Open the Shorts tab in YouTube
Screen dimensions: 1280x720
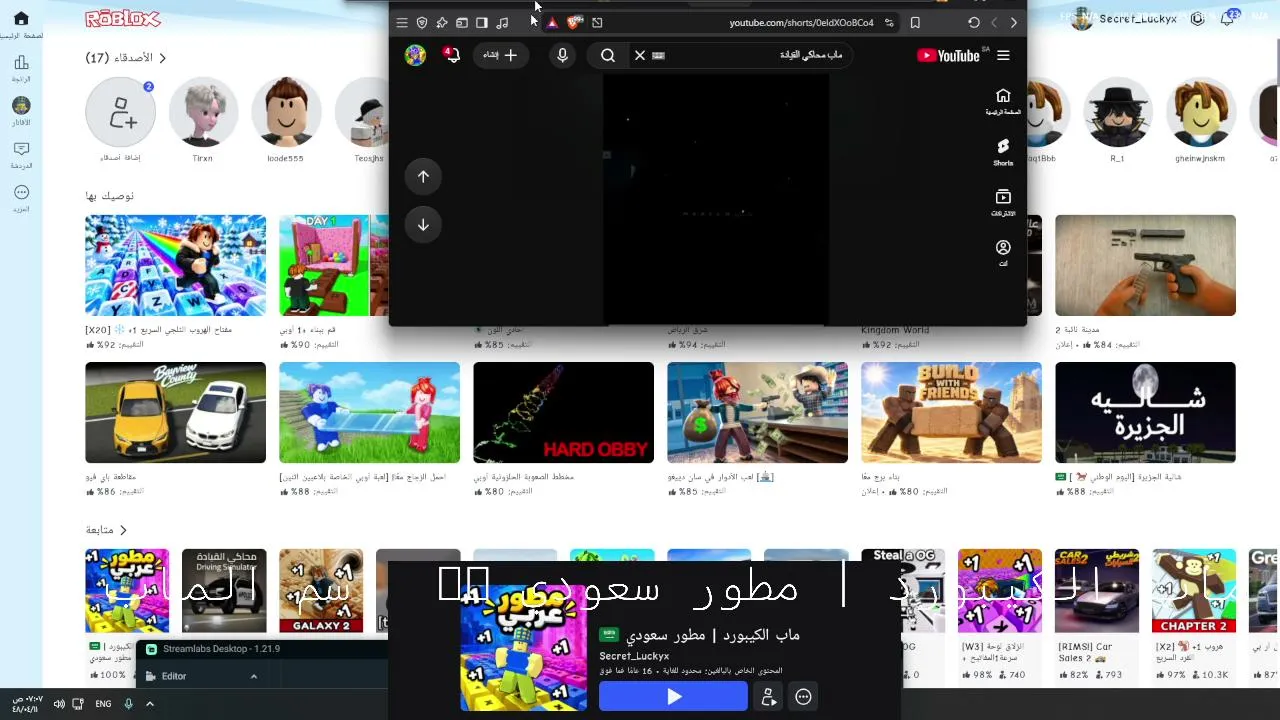[1003, 152]
